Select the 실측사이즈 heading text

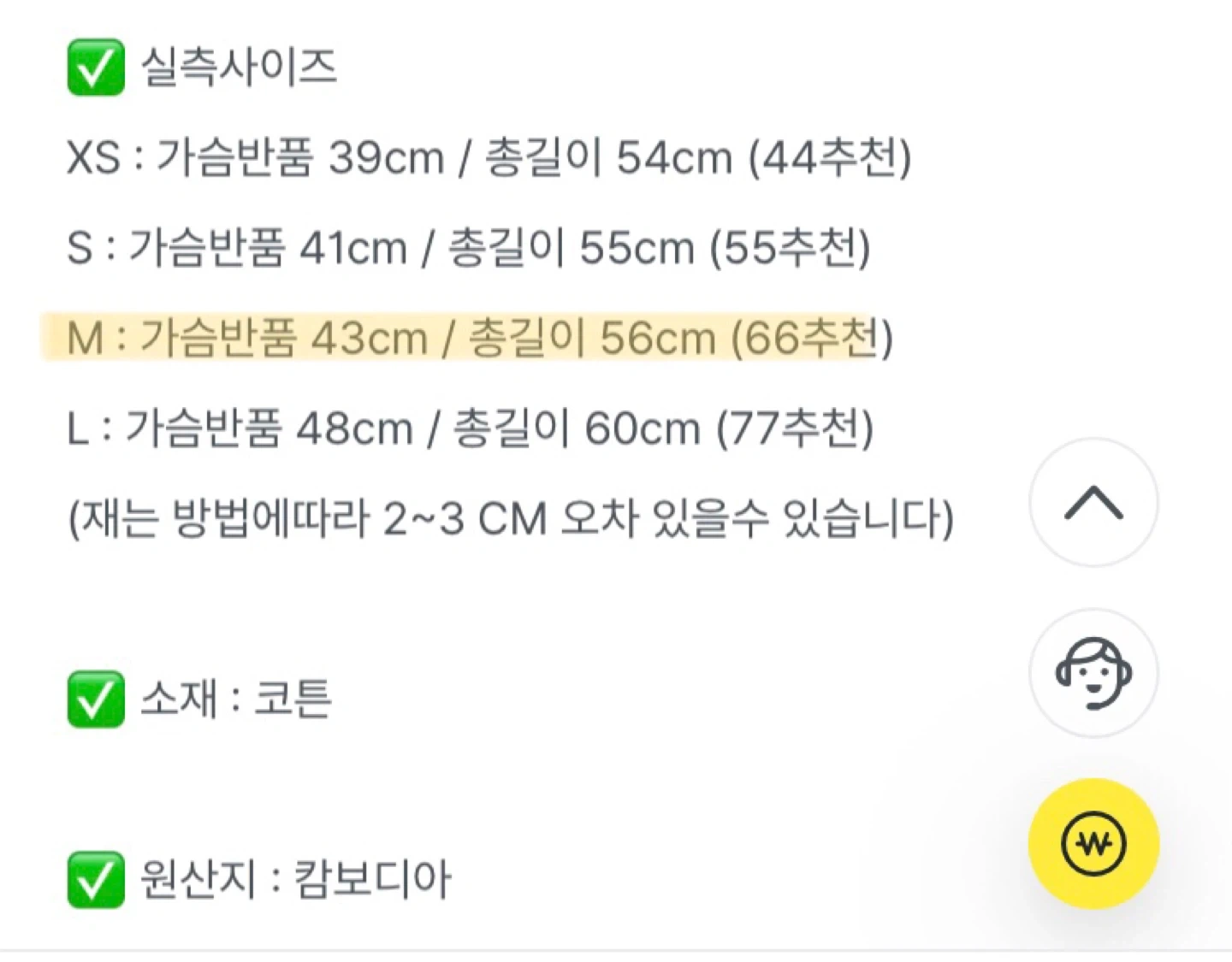coord(239,68)
